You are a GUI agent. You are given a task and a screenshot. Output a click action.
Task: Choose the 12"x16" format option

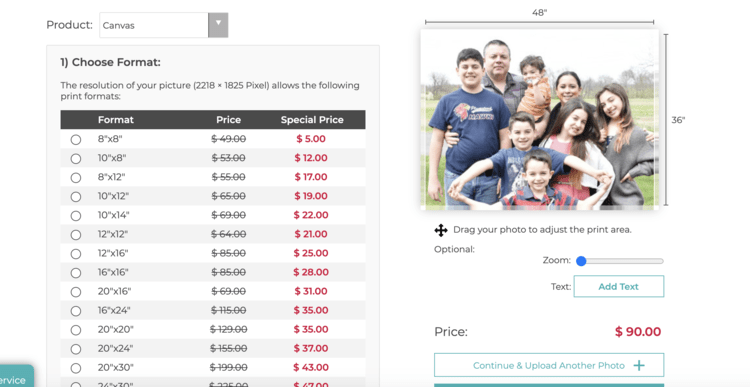[76, 254]
